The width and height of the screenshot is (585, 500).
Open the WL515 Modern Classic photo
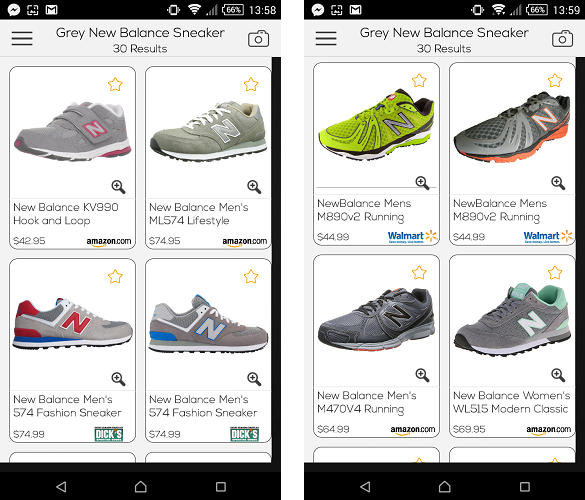point(512,319)
